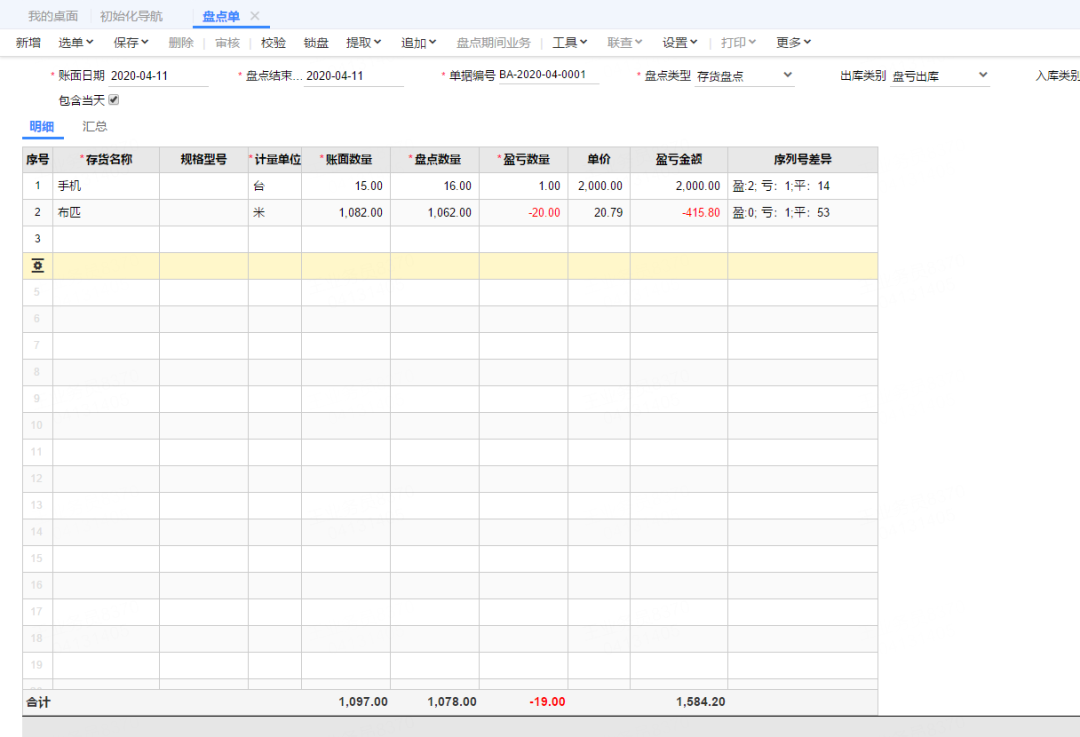Click the 审核 button
The width and height of the screenshot is (1080, 737).
[x=227, y=43]
